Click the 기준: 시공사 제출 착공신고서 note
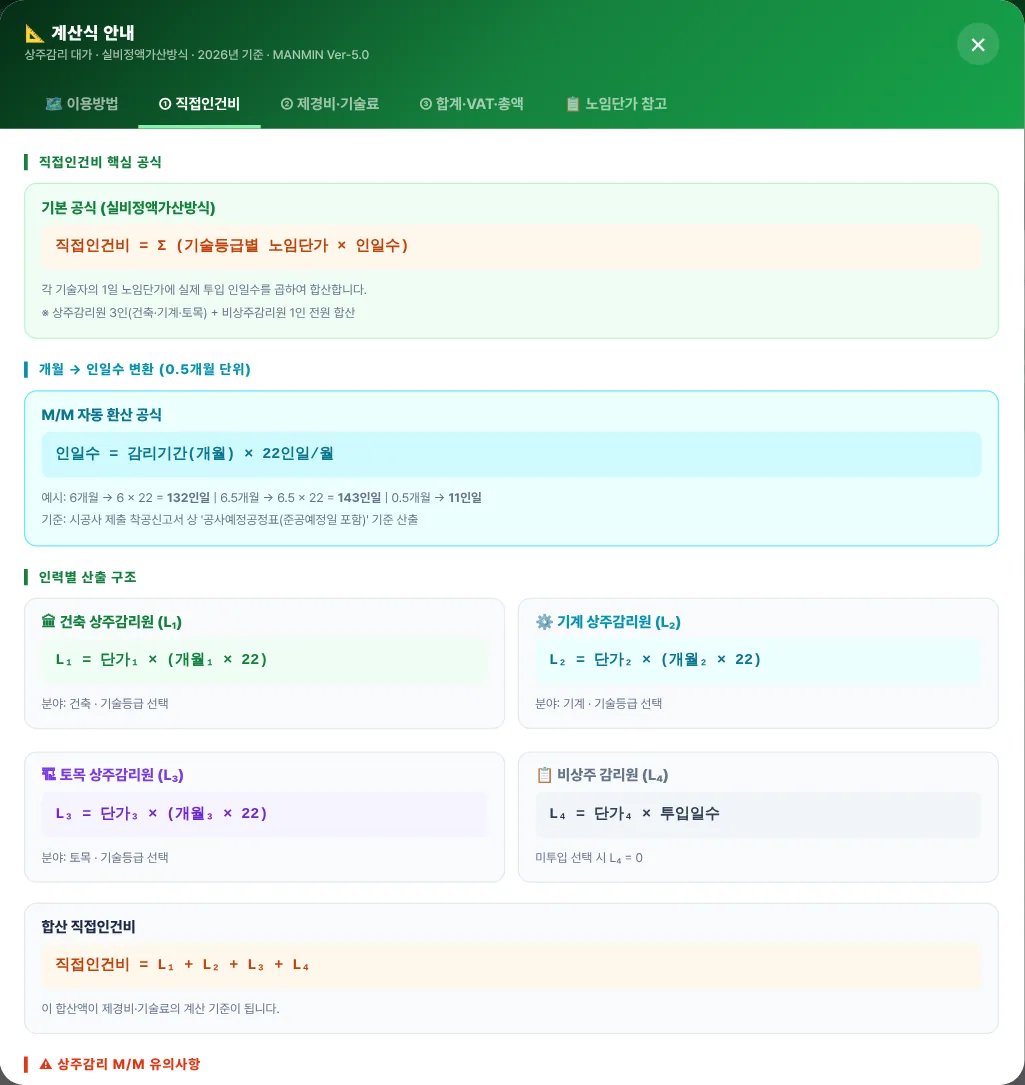1025x1085 pixels. point(230,520)
